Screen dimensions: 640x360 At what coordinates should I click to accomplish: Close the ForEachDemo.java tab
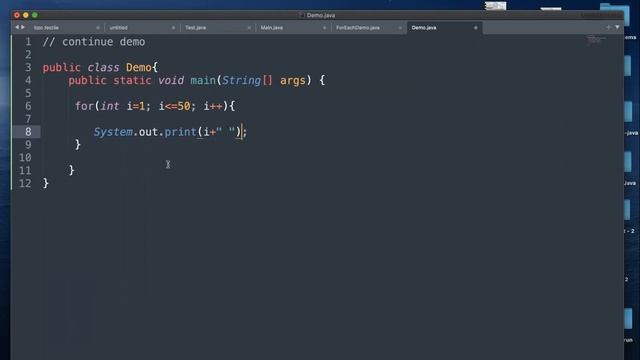point(400,28)
